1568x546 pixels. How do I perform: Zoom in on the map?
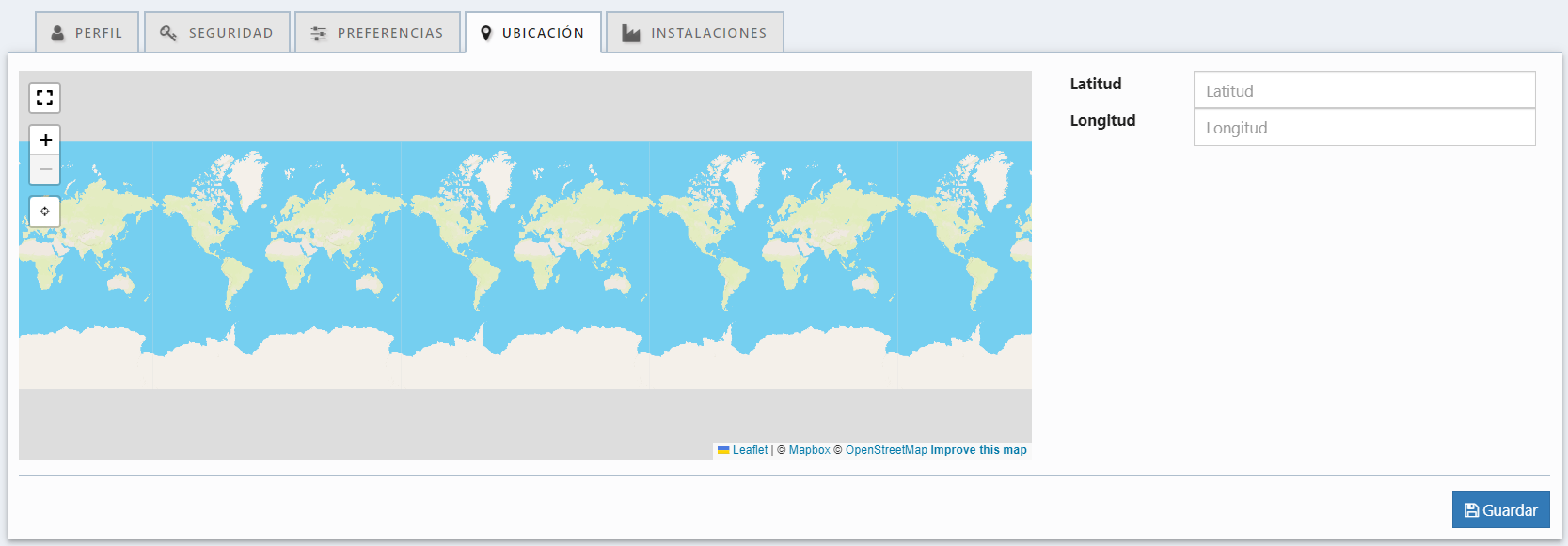pos(44,140)
